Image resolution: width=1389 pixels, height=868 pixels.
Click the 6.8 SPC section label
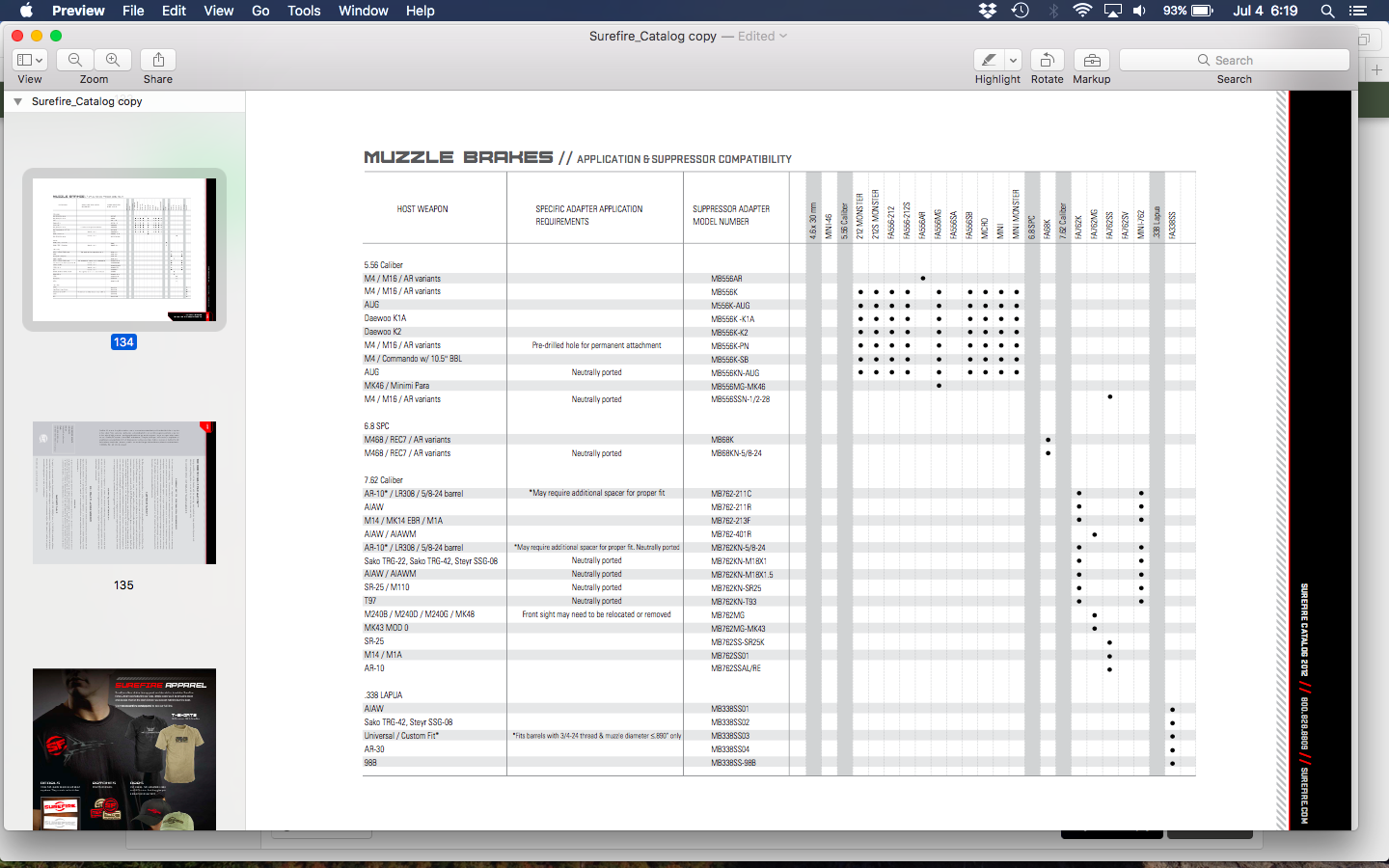click(x=376, y=426)
